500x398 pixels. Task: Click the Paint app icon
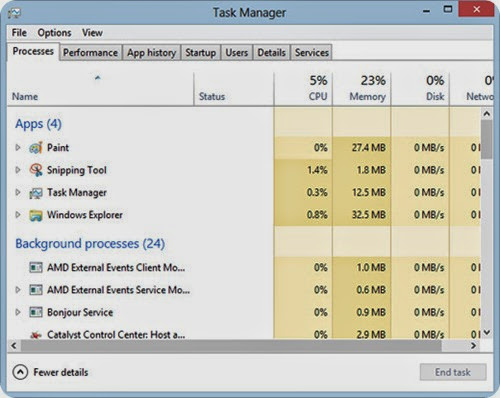pyautogui.click(x=36, y=148)
